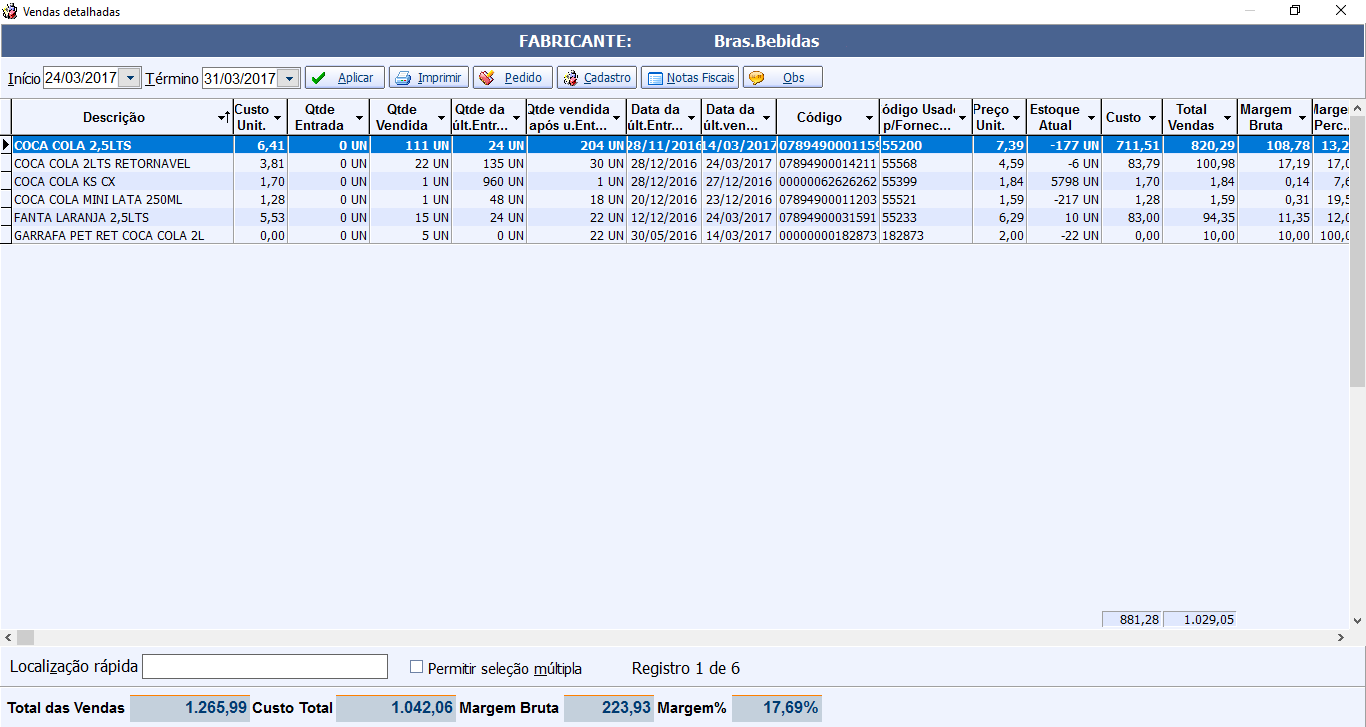Click the Custo Total value 1.042,06
1366x727 pixels.
(395, 707)
